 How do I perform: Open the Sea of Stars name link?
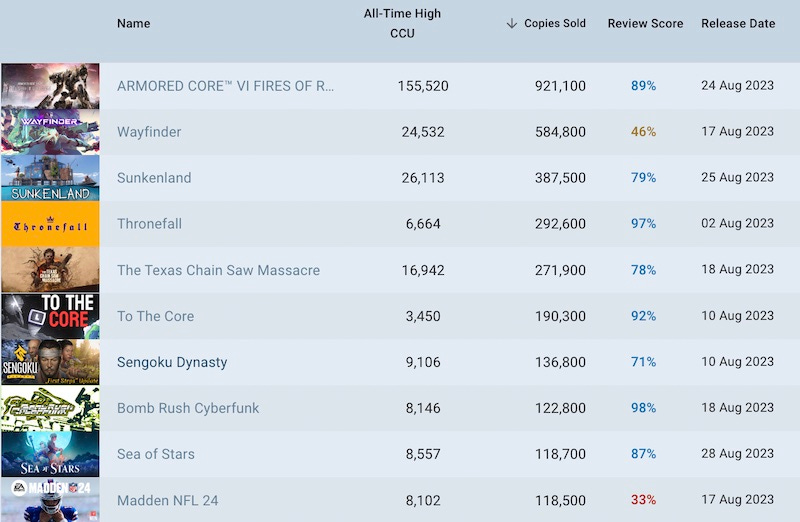[156, 454]
